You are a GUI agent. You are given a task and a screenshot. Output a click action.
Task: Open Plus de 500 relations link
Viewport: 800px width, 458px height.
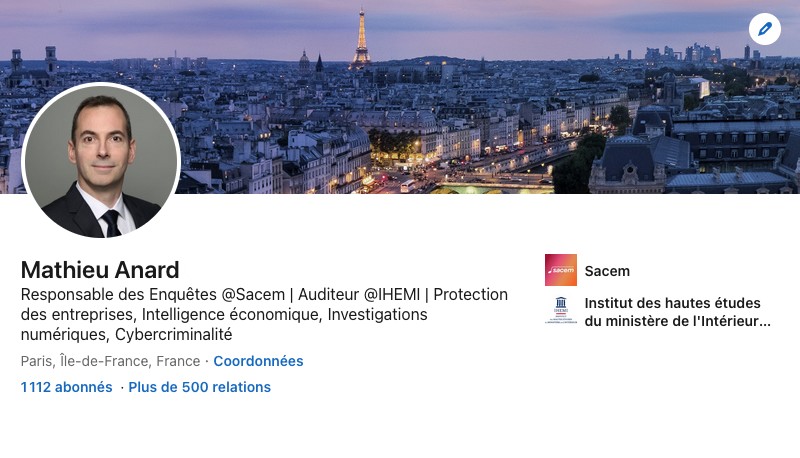(x=199, y=387)
